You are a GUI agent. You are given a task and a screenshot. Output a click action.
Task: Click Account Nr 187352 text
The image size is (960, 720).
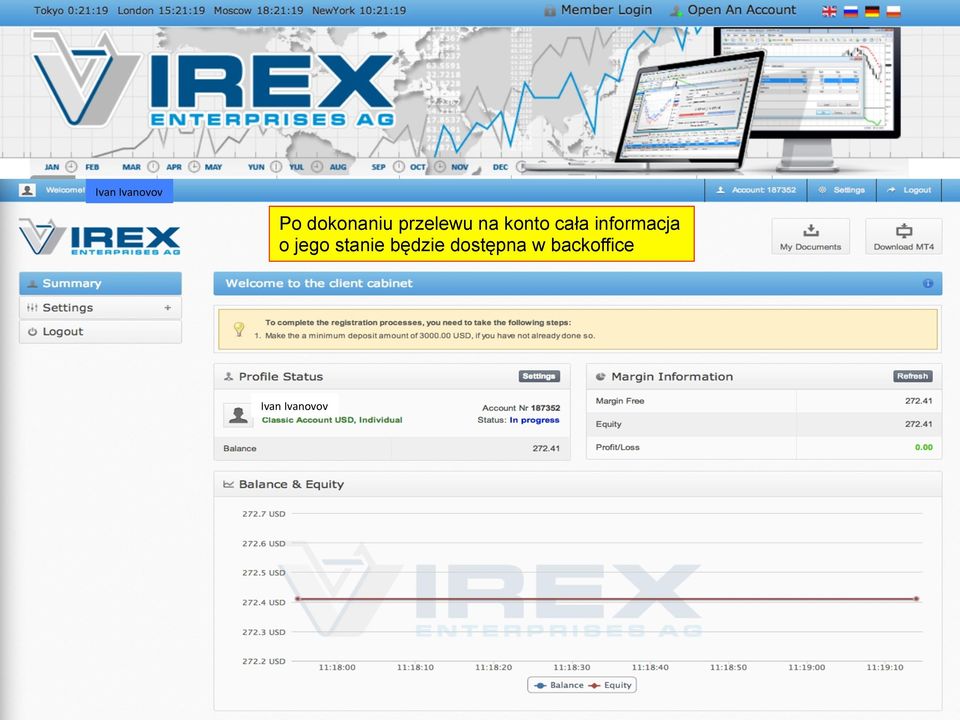click(521, 408)
